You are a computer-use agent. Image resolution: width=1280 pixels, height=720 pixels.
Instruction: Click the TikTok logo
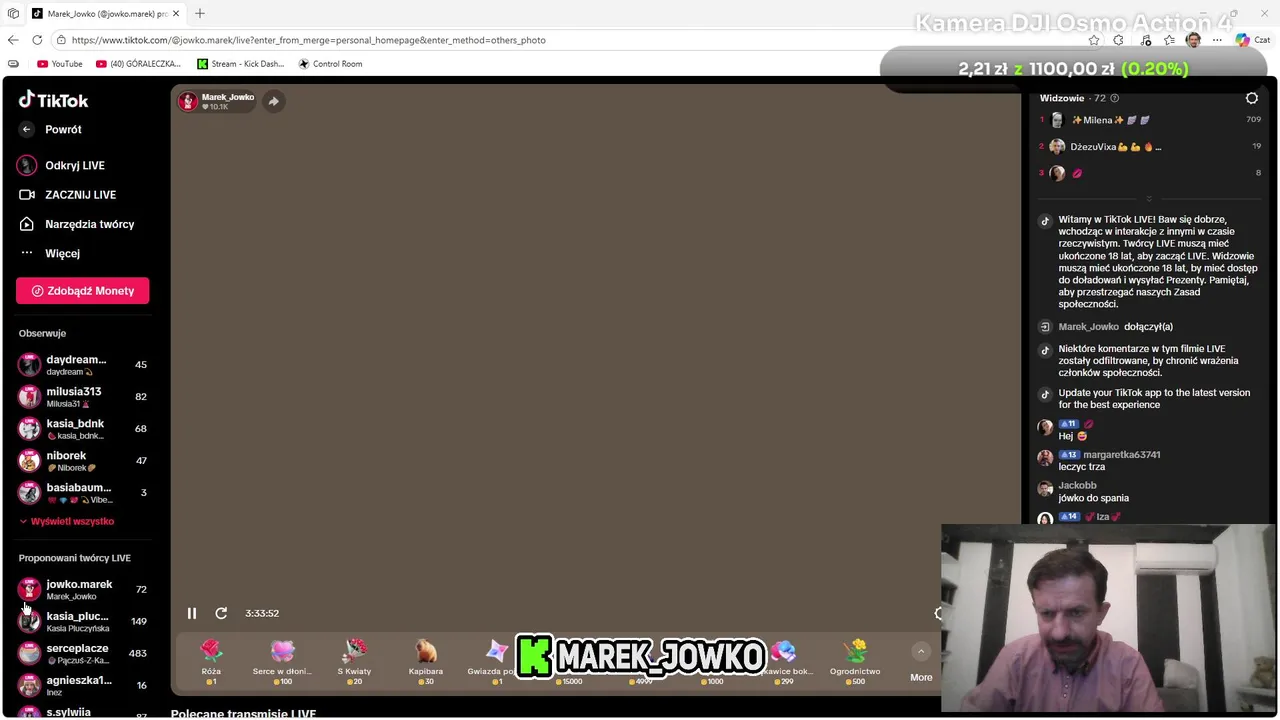click(53, 100)
